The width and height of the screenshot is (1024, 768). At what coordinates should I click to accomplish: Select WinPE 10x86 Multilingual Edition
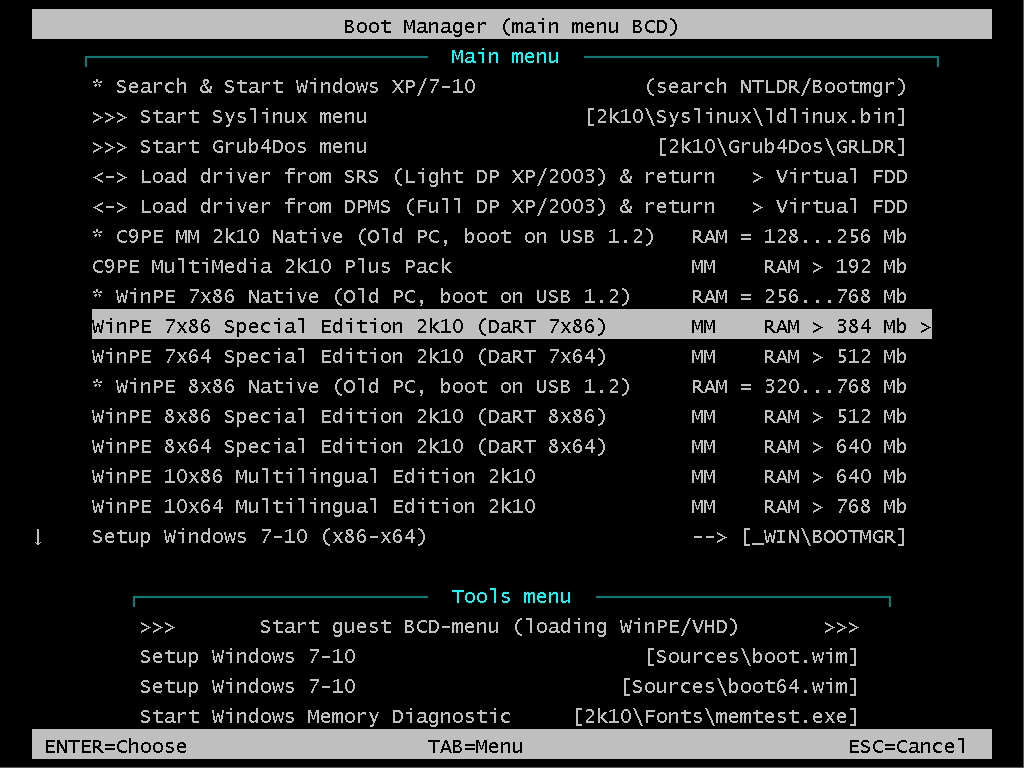[313, 477]
